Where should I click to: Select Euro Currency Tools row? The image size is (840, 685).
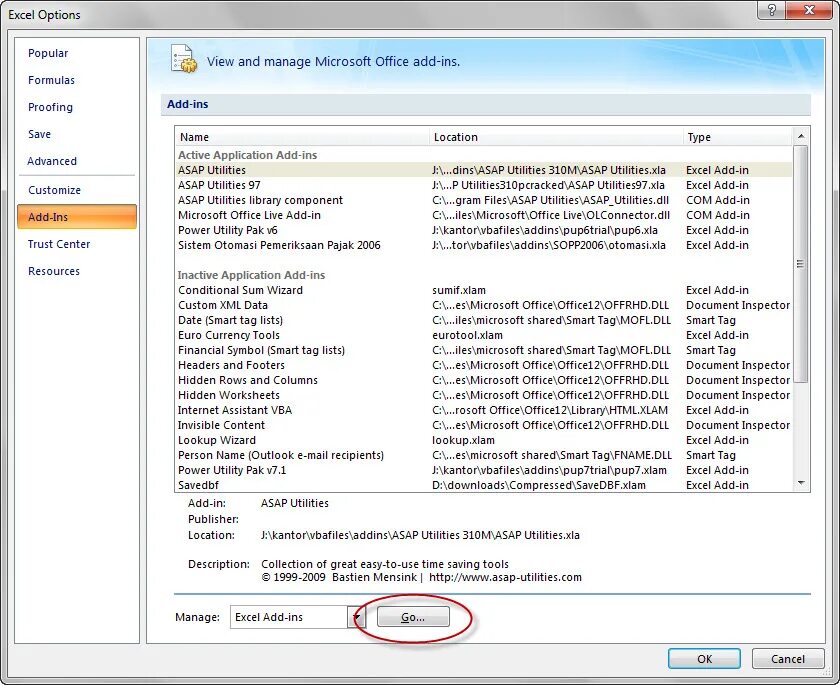click(484, 335)
